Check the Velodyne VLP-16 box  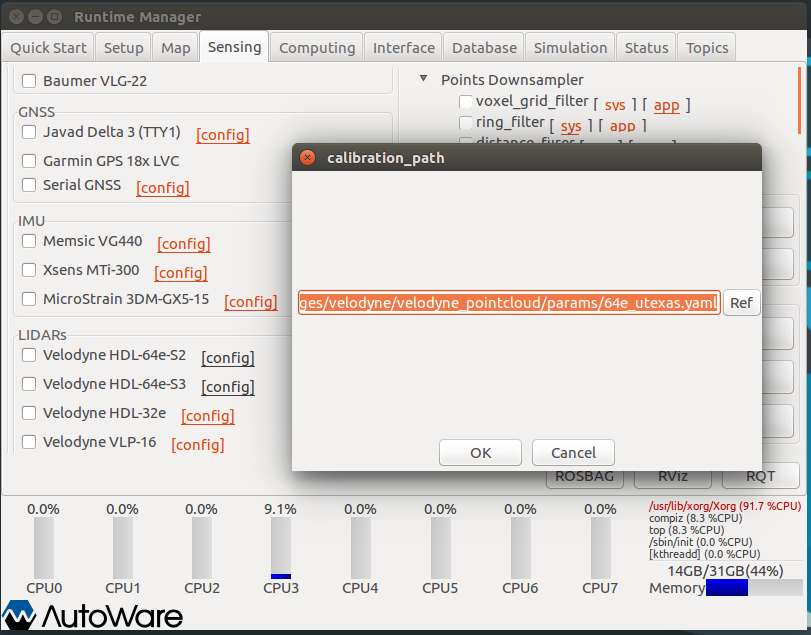click(x=29, y=442)
